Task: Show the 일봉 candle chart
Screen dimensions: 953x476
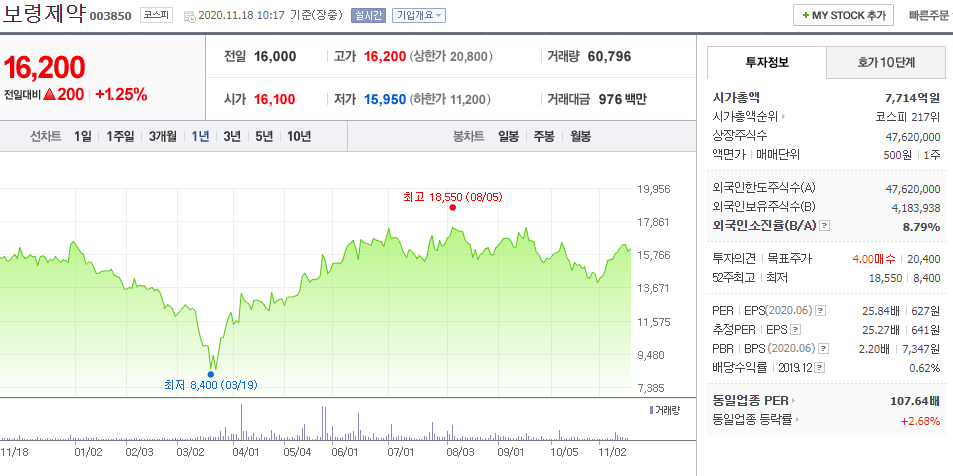Action: click(508, 136)
